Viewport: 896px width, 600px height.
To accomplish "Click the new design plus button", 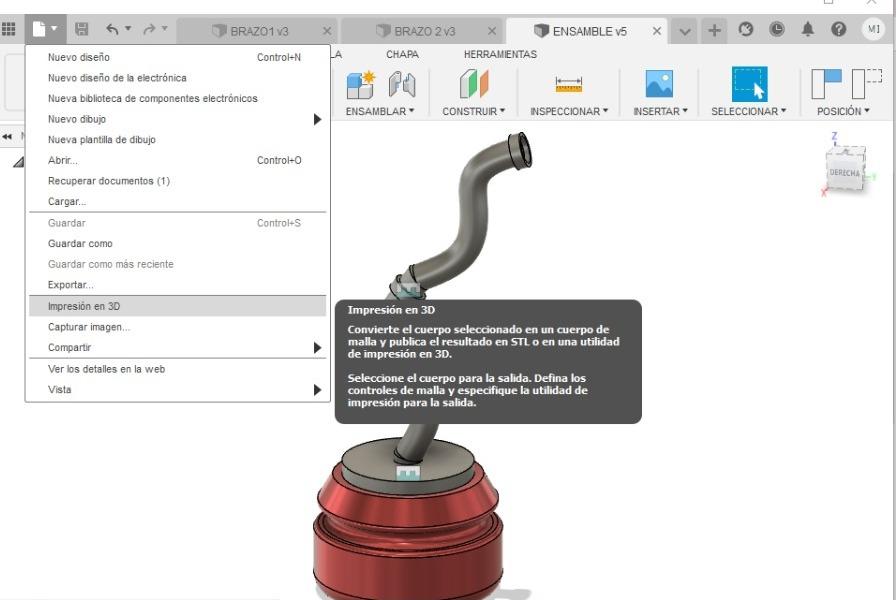I will pyautogui.click(x=714, y=30).
